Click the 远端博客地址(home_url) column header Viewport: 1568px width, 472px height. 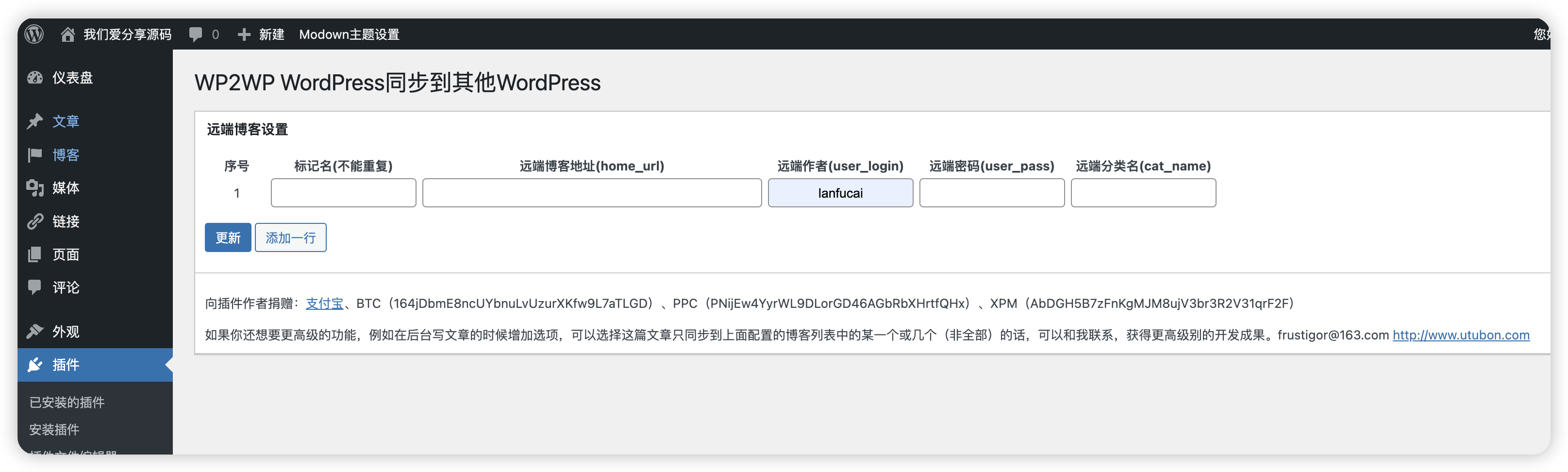click(x=592, y=166)
